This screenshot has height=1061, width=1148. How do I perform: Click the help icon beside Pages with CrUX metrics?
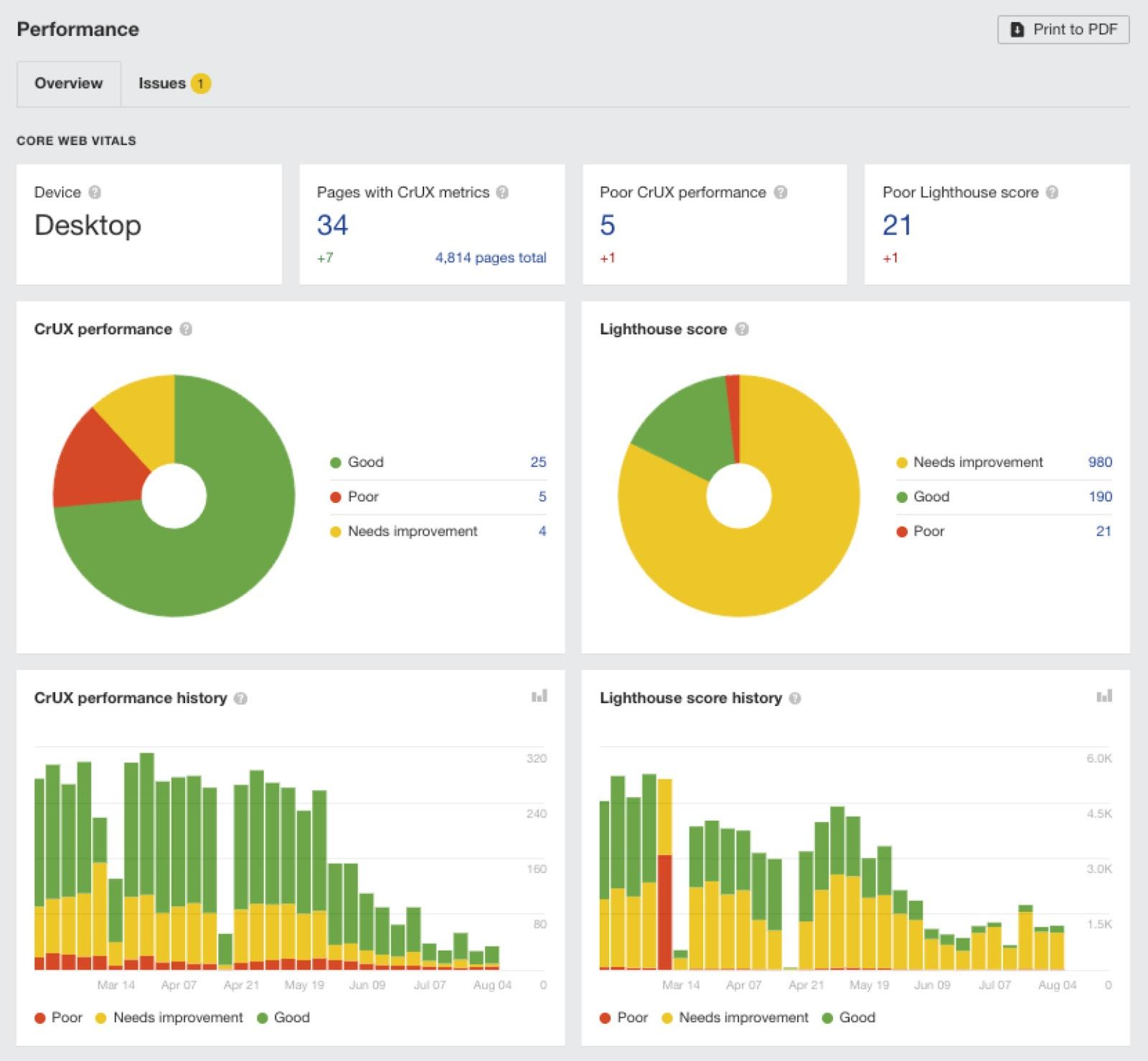click(503, 192)
